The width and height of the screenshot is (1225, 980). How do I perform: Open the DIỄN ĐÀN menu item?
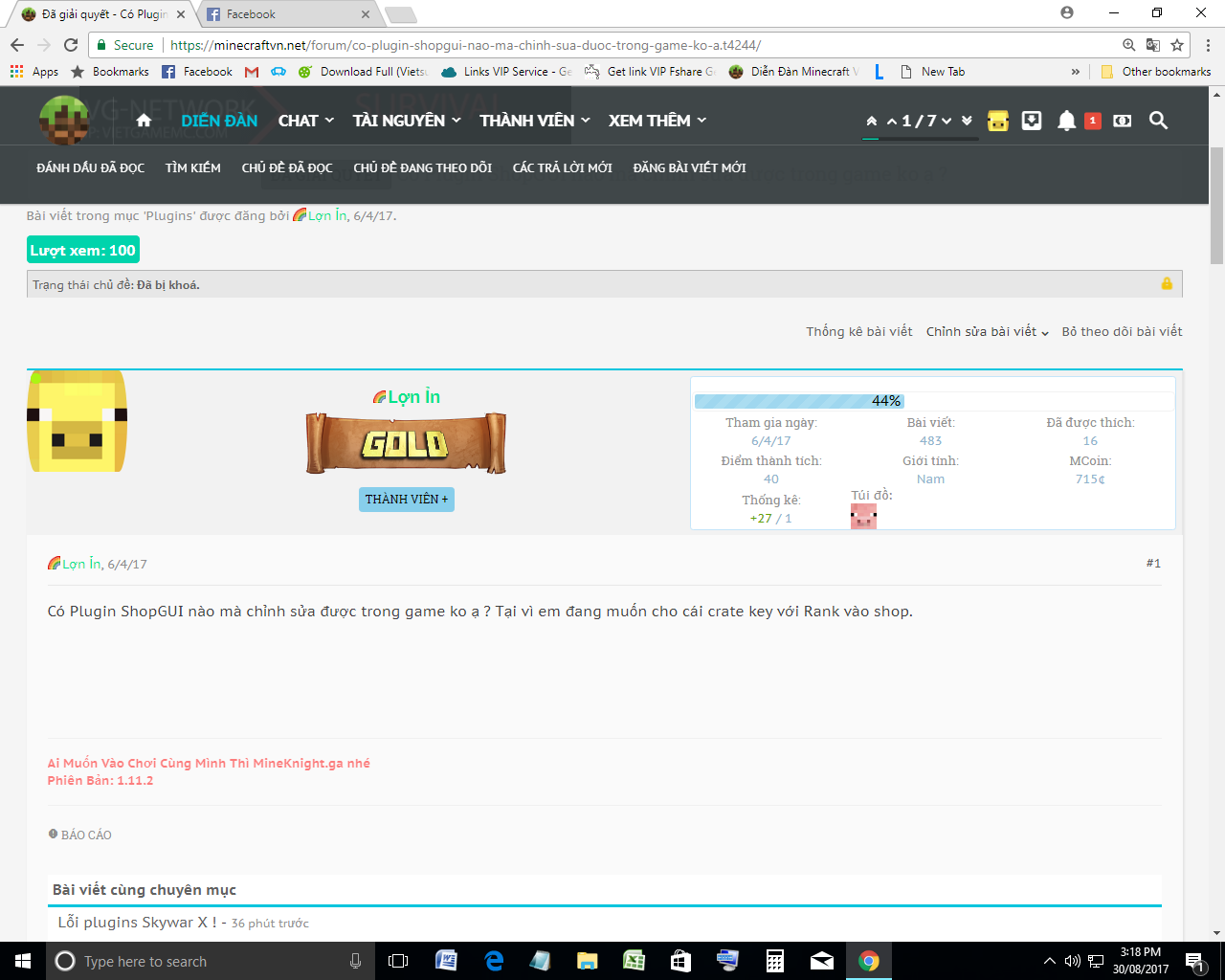coord(218,121)
